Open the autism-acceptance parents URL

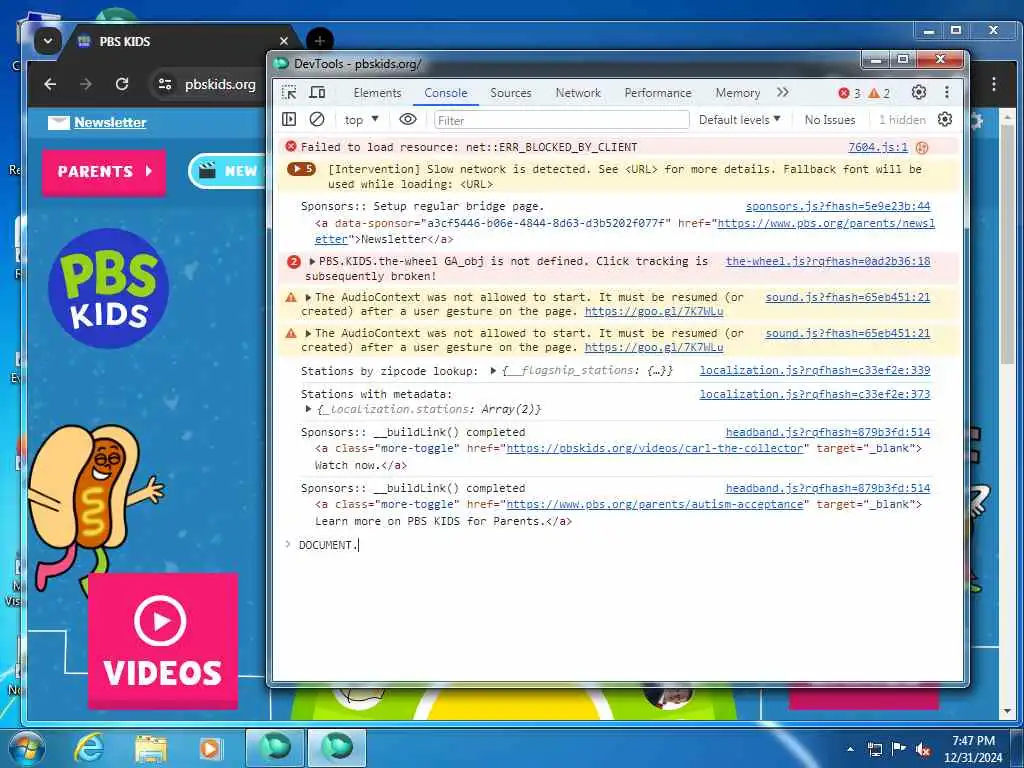(x=654, y=505)
